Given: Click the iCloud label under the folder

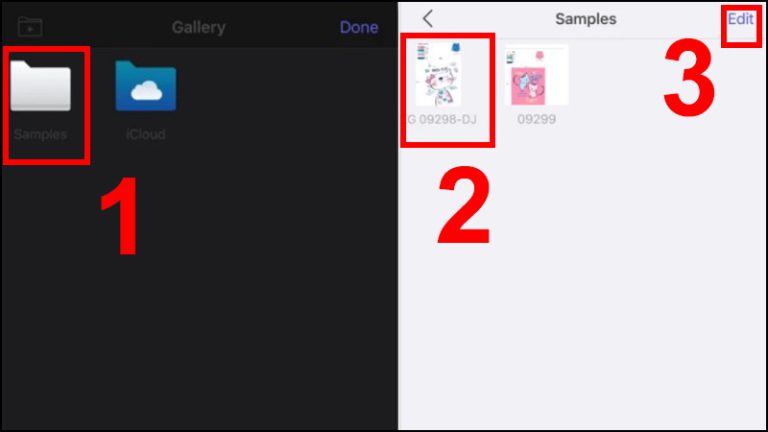Looking at the screenshot, I should tap(145, 134).
